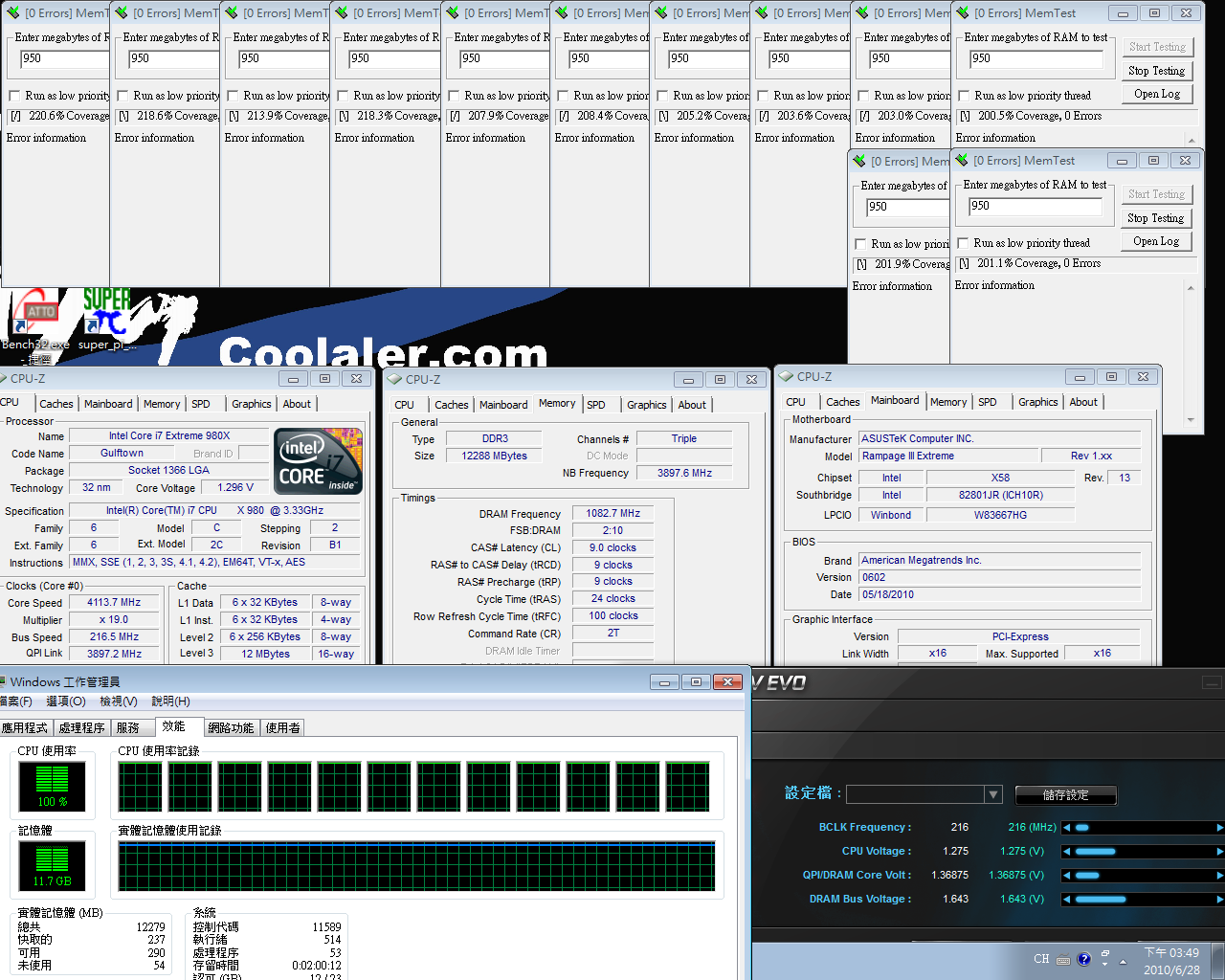The height and width of the screenshot is (980, 1225).
Task: Click title icon of MemTest window showing 220.6% coverage
Action: click(x=11, y=13)
